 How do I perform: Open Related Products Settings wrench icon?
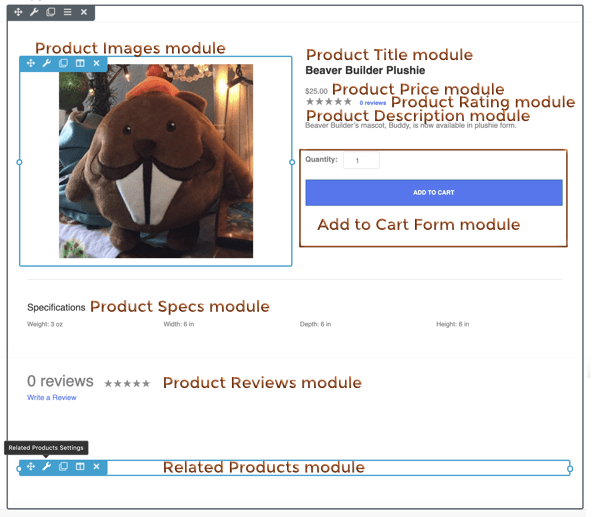47,467
